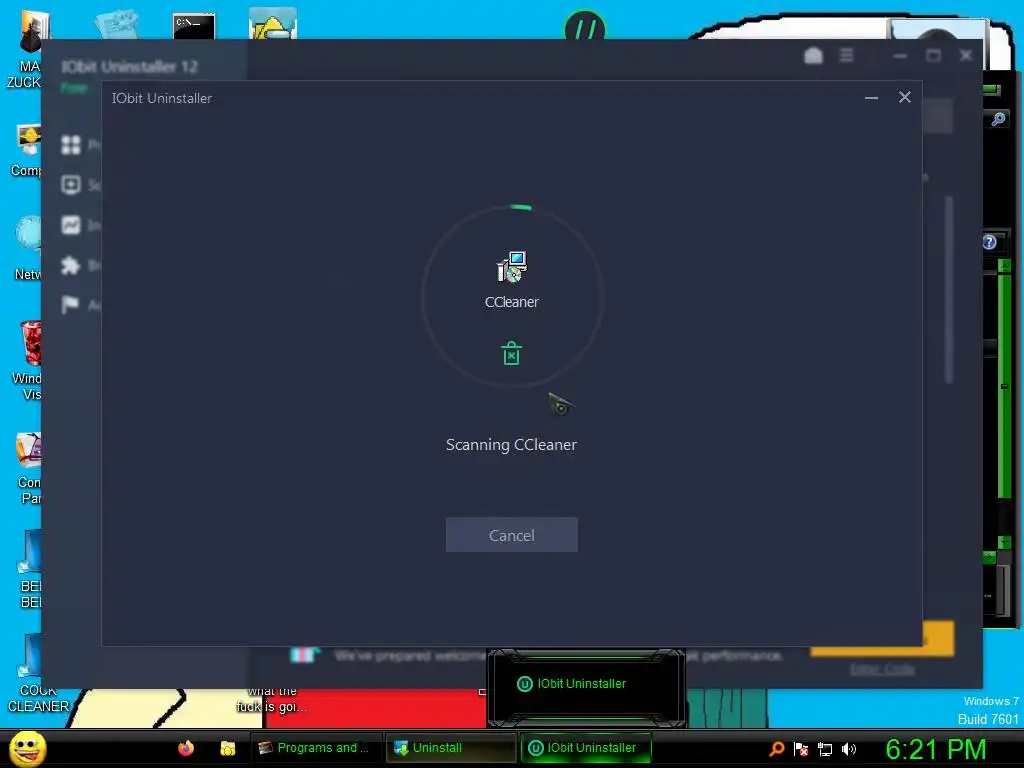Image resolution: width=1024 pixels, height=768 pixels.
Task: Open Software Updater icon in IObit sidebar
Action: pos(71,185)
